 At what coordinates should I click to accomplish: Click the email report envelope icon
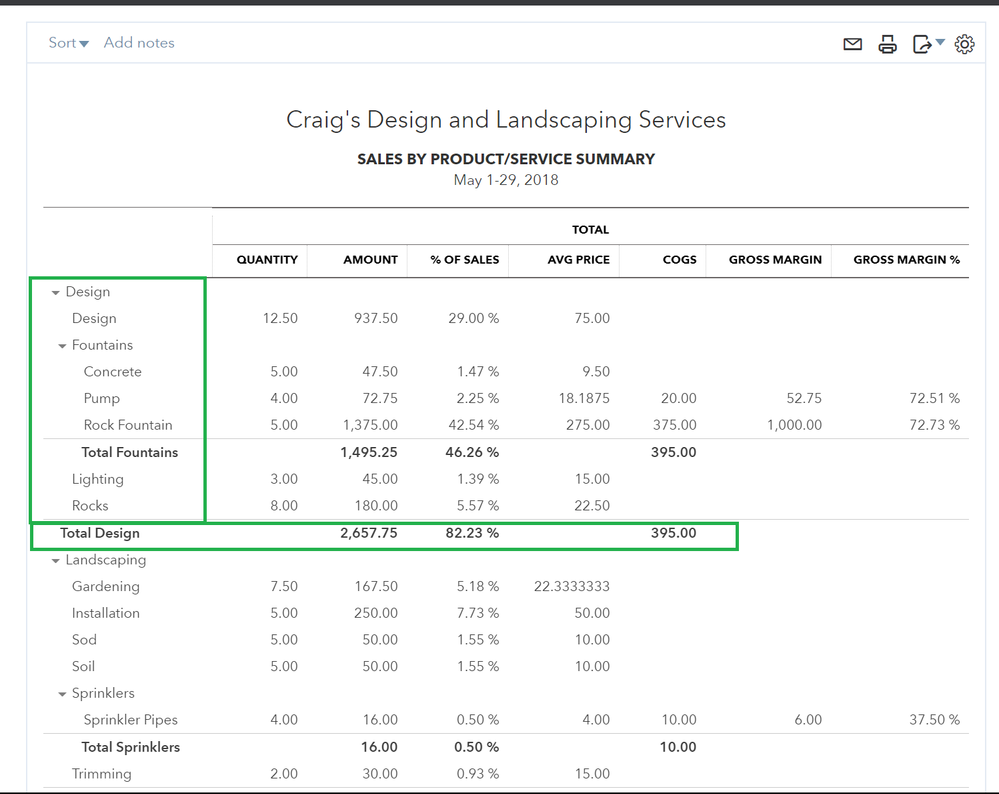[852, 44]
